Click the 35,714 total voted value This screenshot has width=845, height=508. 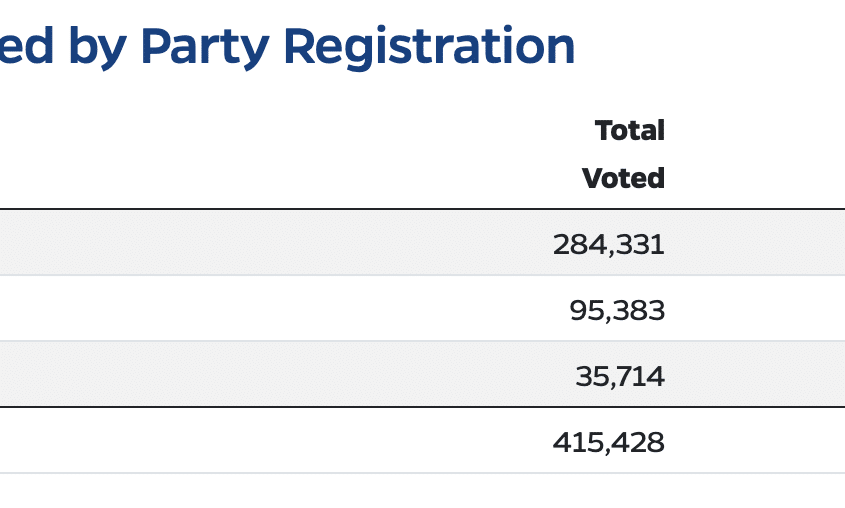[620, 376]
